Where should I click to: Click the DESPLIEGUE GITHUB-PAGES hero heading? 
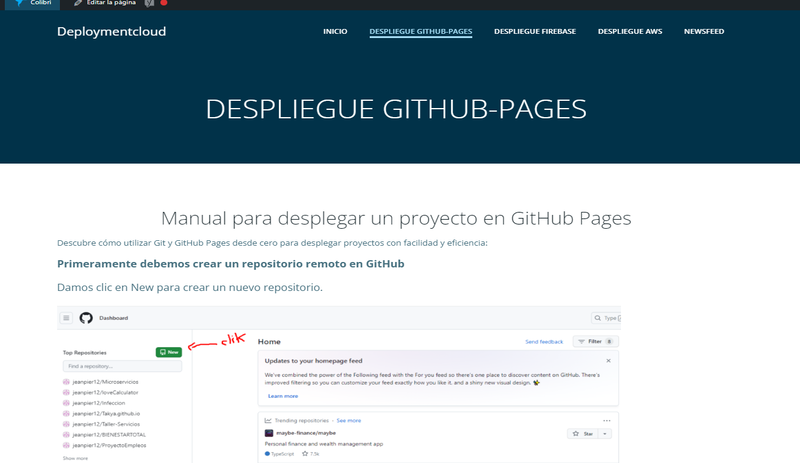[x=396, y=109]
